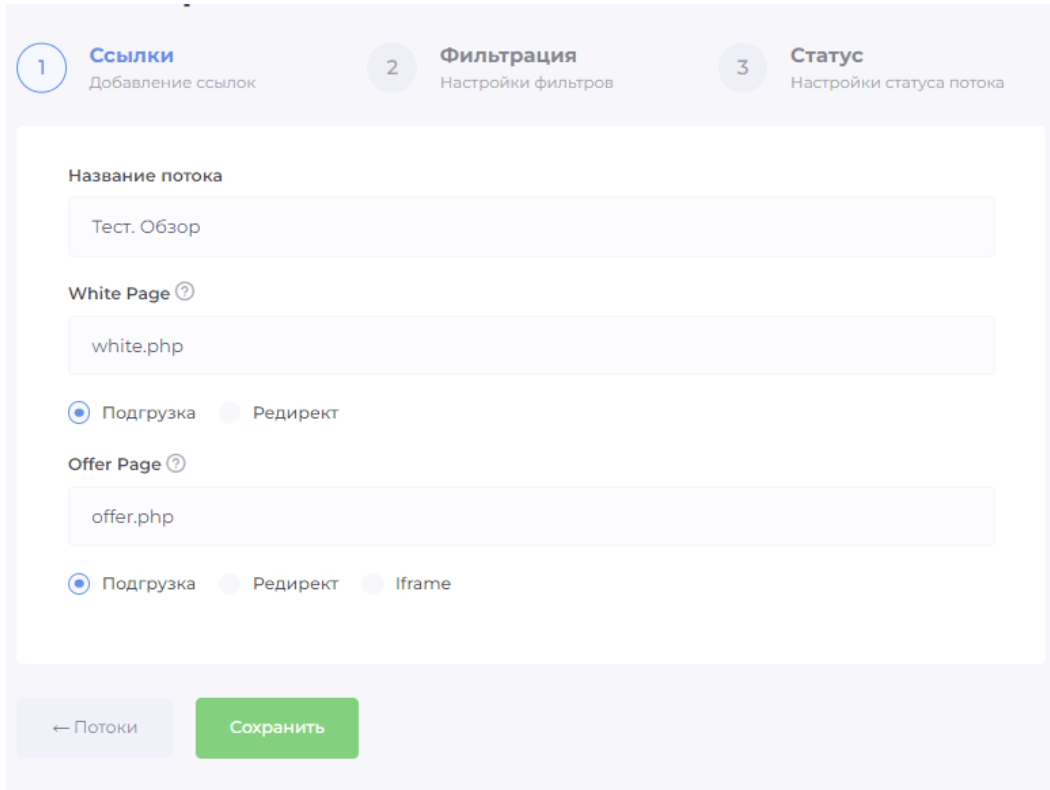Select Редирект radio under White Page
The width and height of the screenshot is (1050, 790).
pos(230,413)
